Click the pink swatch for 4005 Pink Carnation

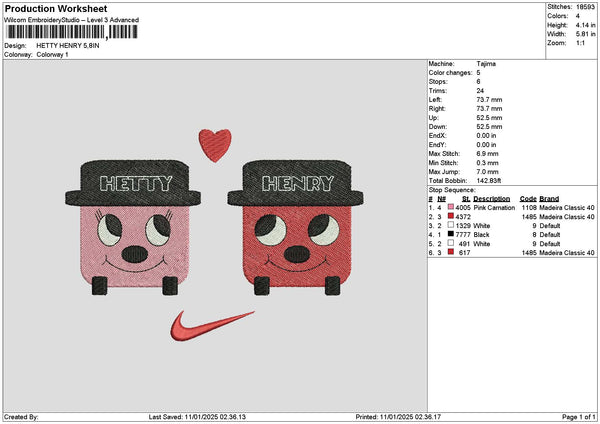coord(451,207)
